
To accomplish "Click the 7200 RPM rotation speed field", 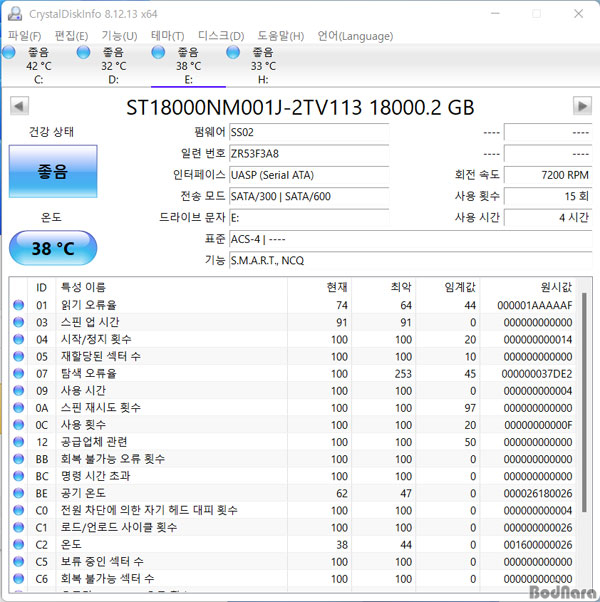I will (548, 175).
